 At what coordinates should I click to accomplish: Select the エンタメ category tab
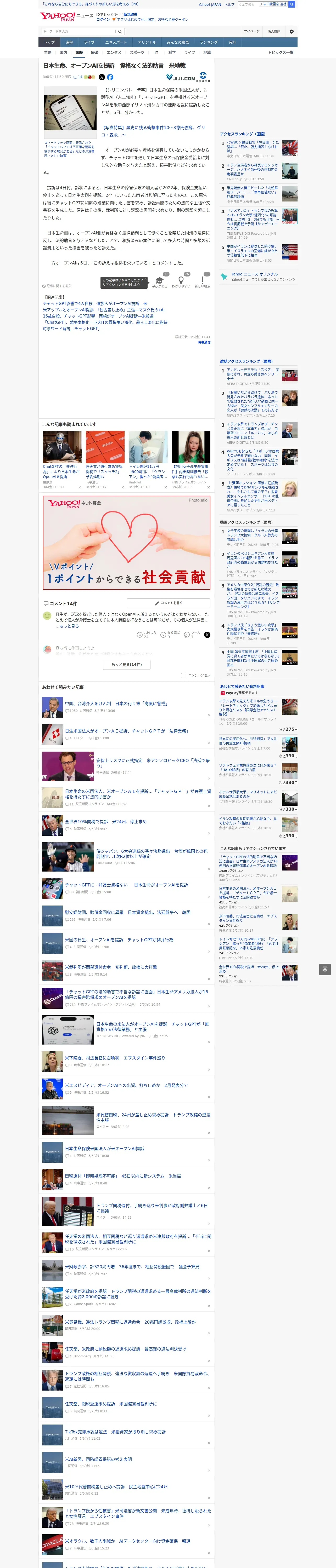(x=114, y=52)
